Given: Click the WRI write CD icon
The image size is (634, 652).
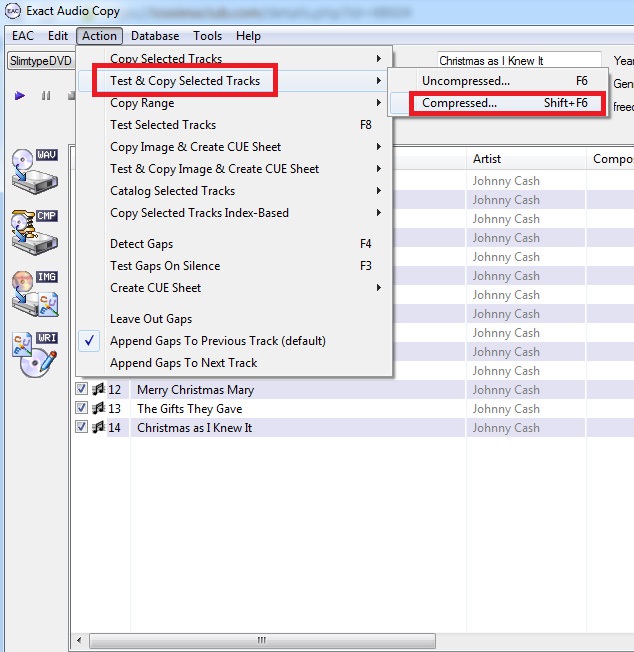Looking at the screenshot, I should pyautogui.click(x=35, y=355).
